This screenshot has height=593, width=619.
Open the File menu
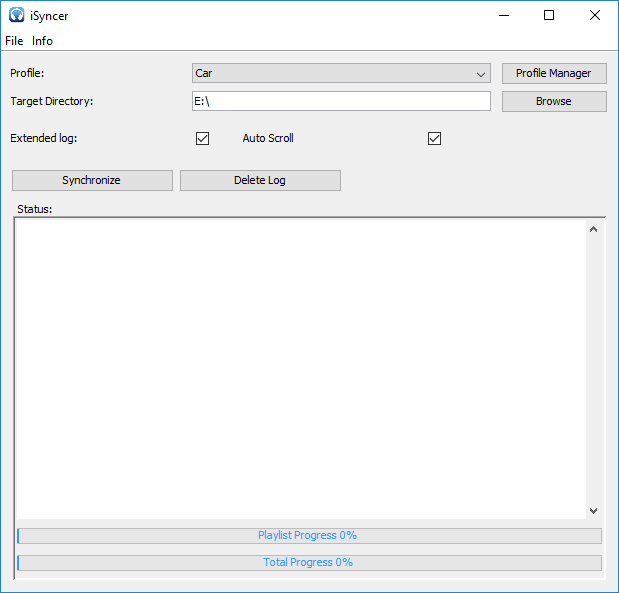coord(14,41)
